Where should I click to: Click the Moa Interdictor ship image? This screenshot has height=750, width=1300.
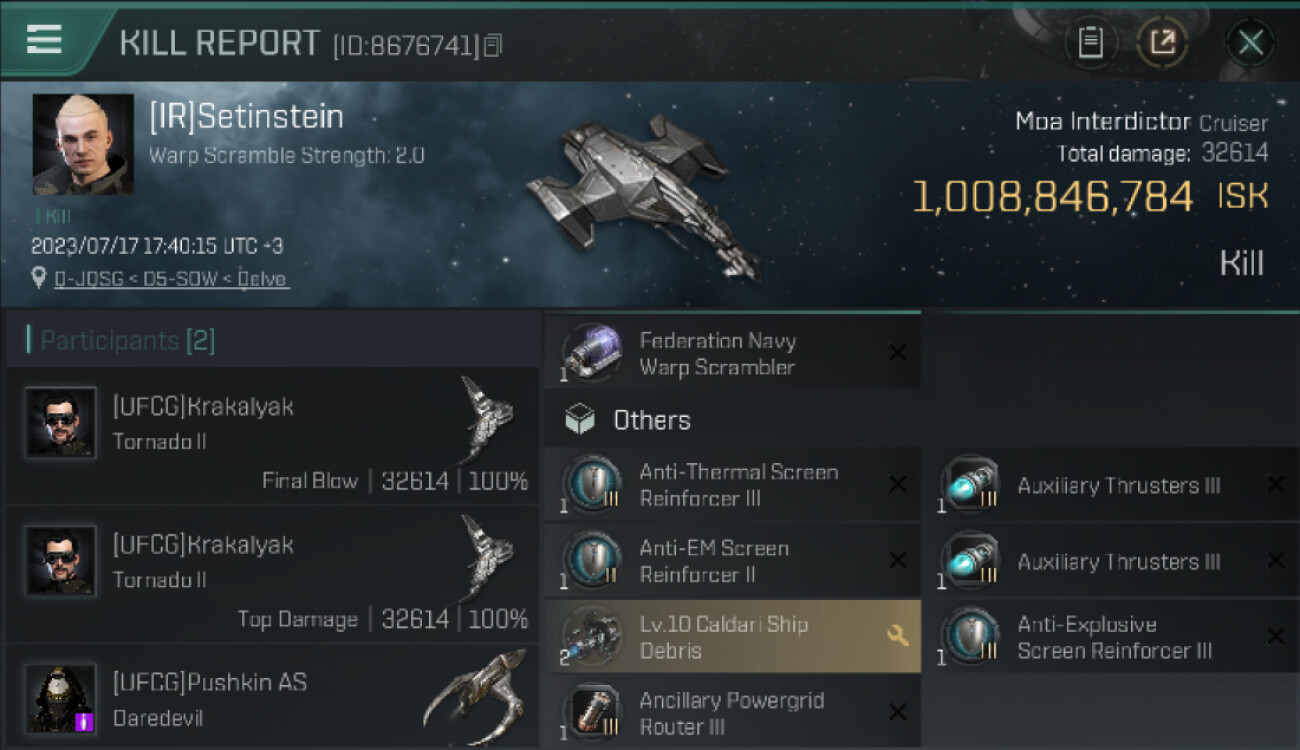(x=640, y=195)
